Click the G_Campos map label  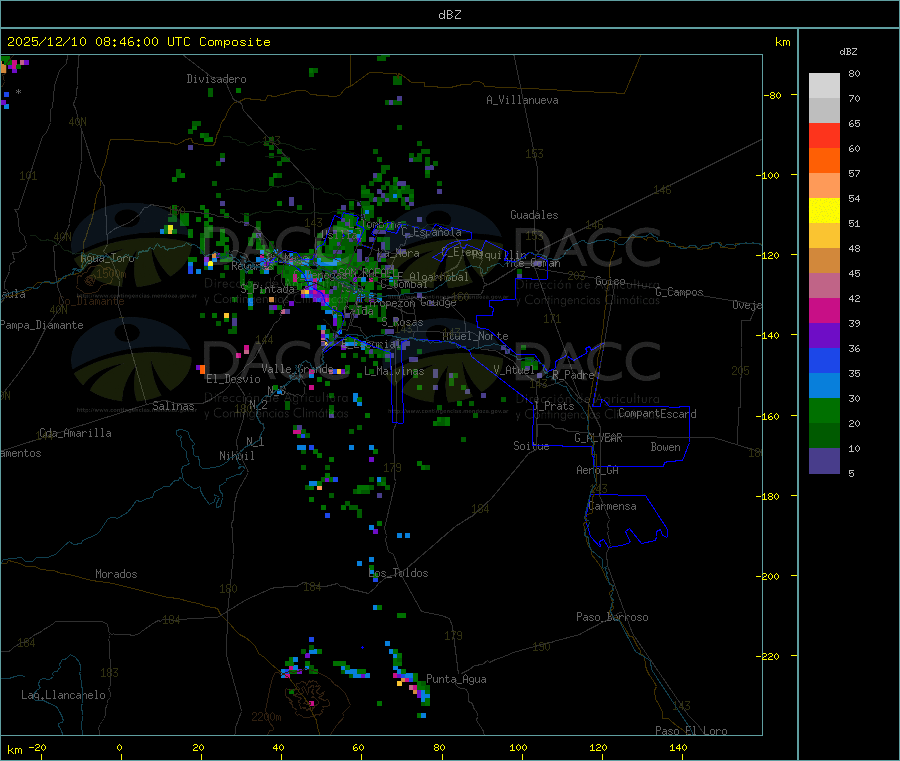click(679, 292)
